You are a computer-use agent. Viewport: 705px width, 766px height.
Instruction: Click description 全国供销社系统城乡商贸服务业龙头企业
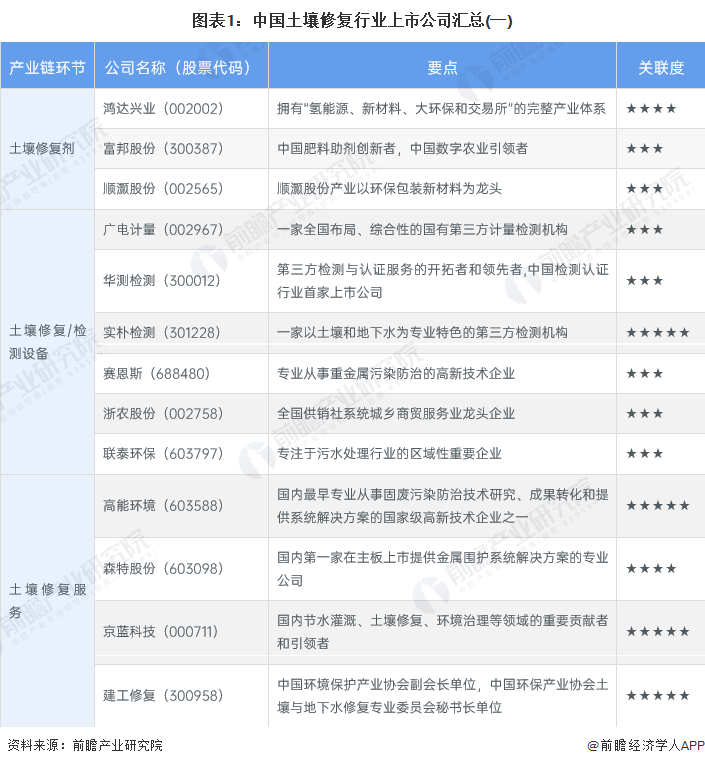396,414
